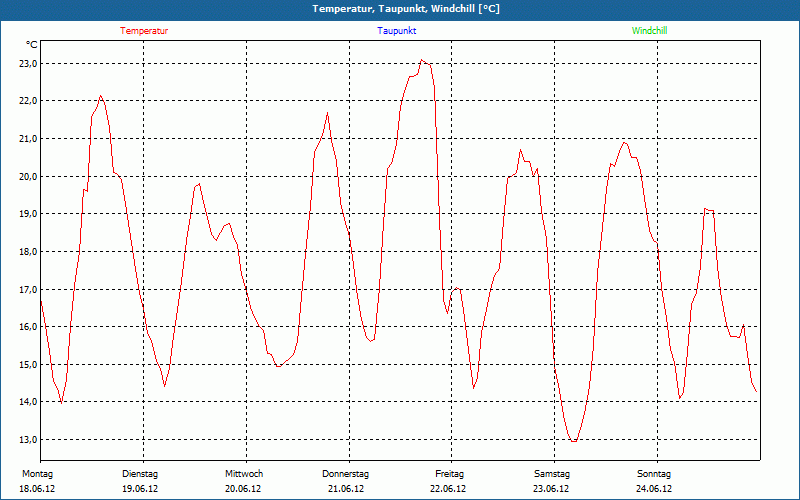Click the chart title Temperatur, Taupunkt, Windchill
Image resolution: width=800 pixels, height=500 pixels.
click(x=406, y=9)
